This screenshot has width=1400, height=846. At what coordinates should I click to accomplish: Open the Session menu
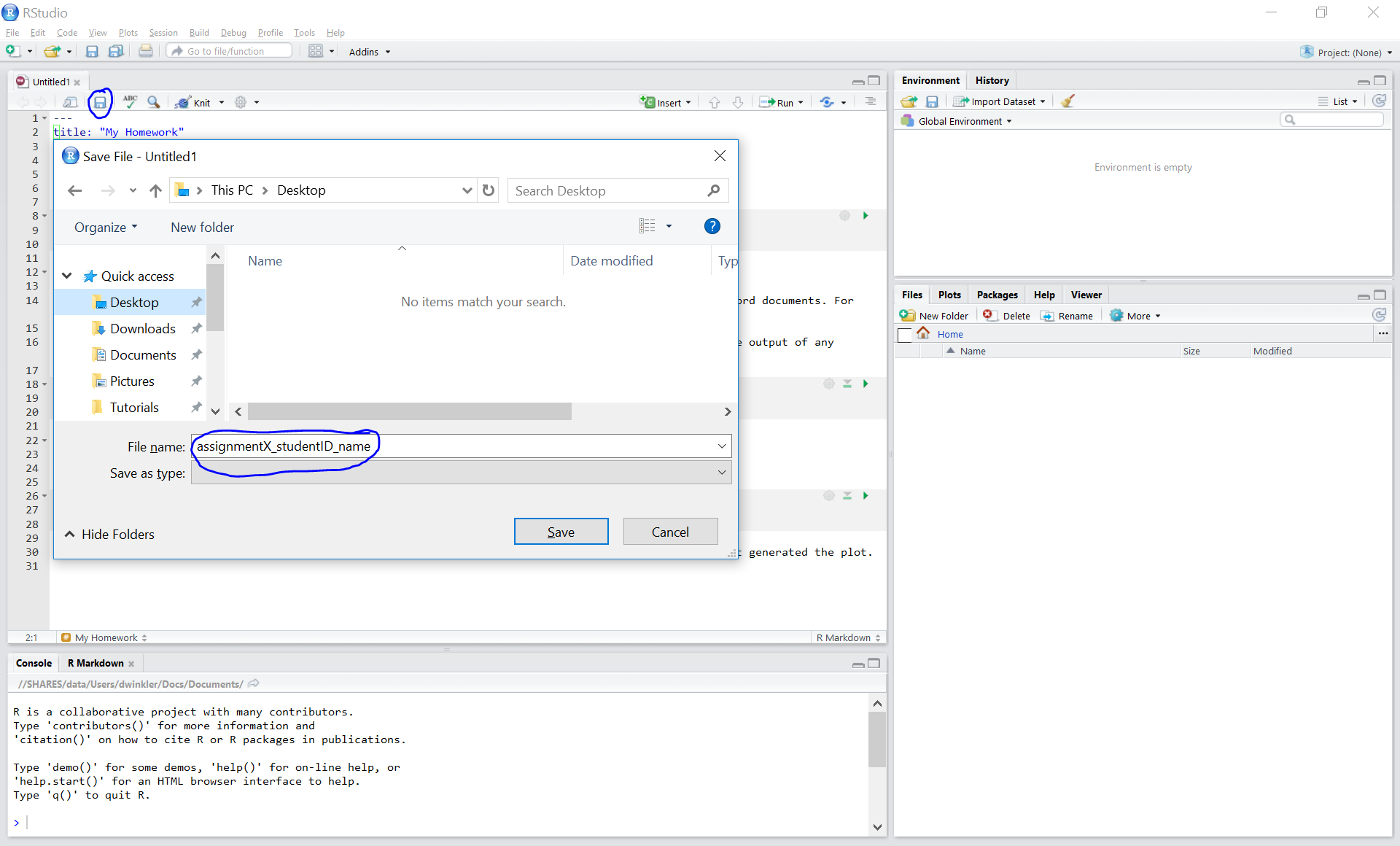click(163, 33)
